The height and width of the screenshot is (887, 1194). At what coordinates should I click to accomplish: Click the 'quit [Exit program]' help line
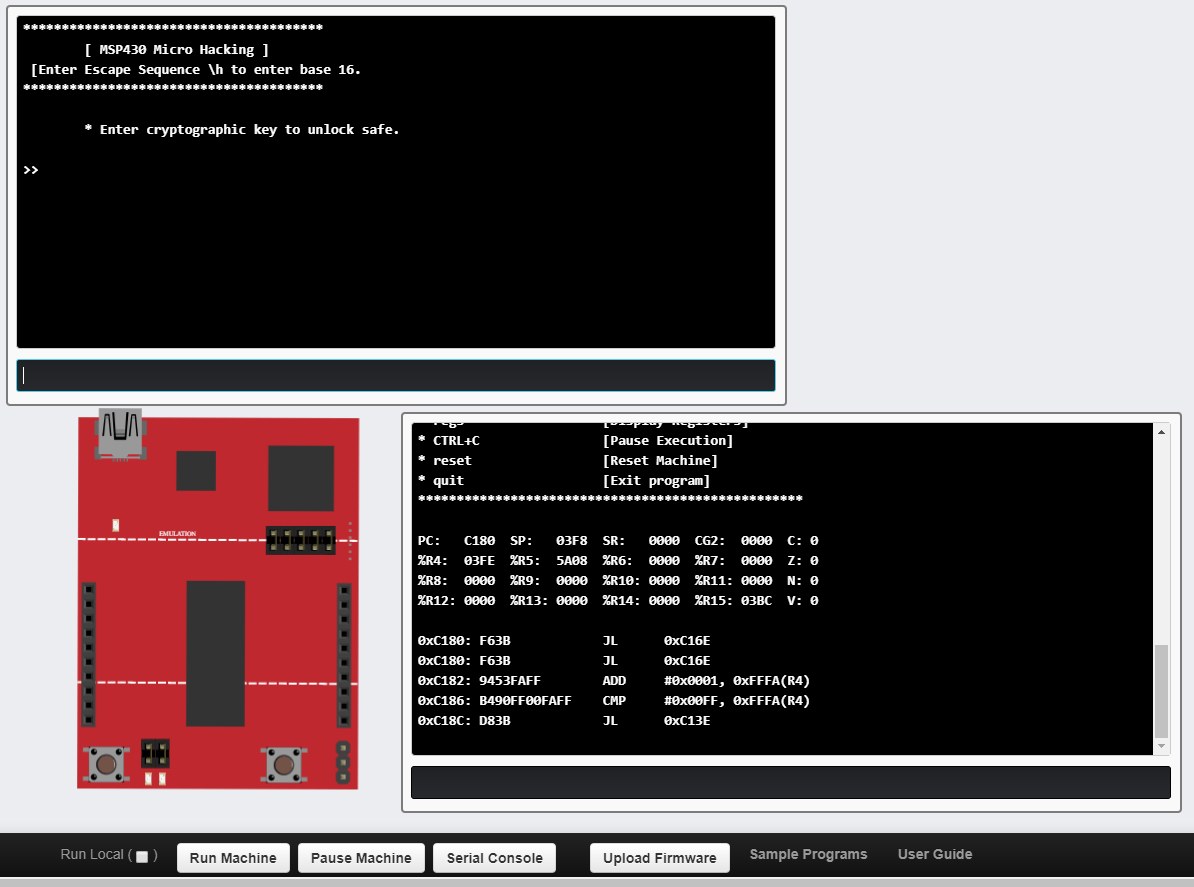click(563, 480)
